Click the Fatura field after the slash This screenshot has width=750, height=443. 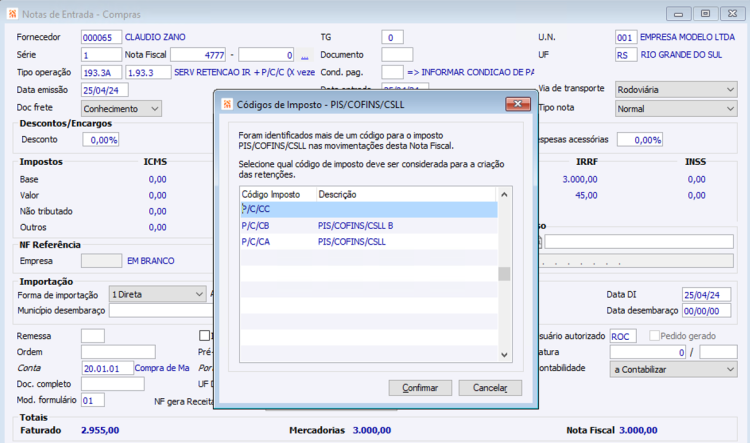coord(718,353)
